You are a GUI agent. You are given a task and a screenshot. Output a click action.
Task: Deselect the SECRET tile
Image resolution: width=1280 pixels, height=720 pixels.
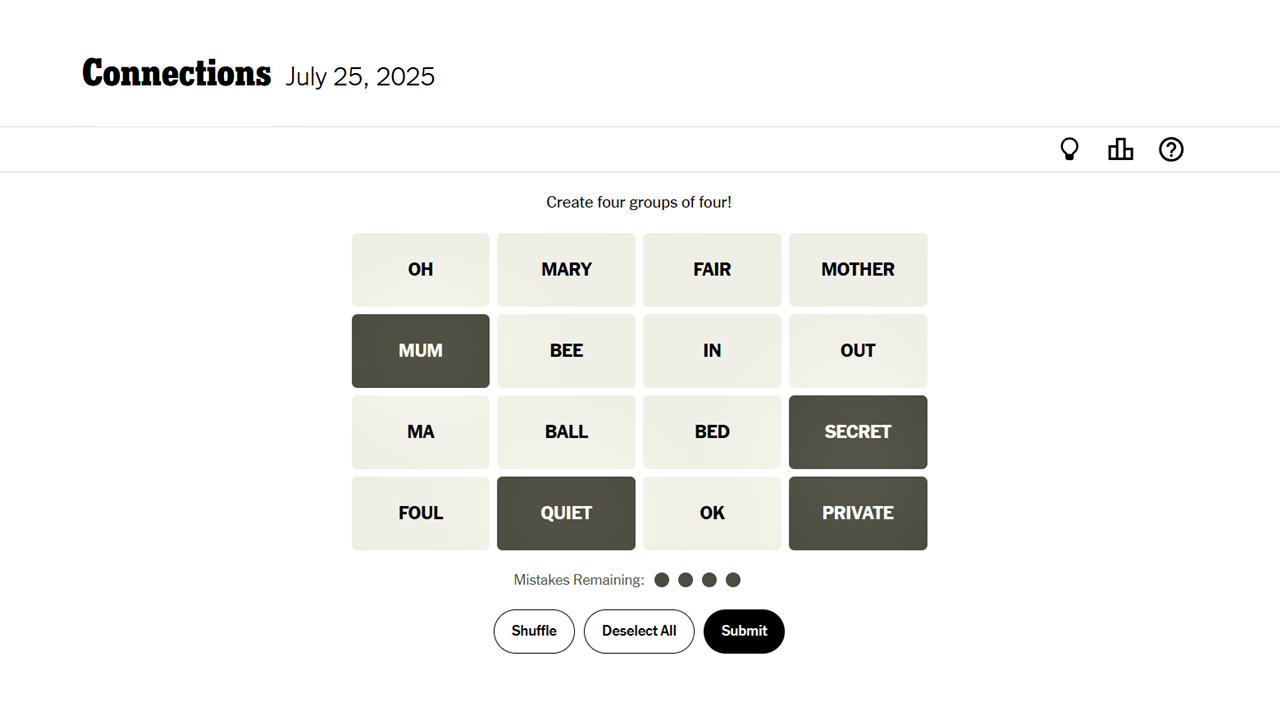click(857, 432)
